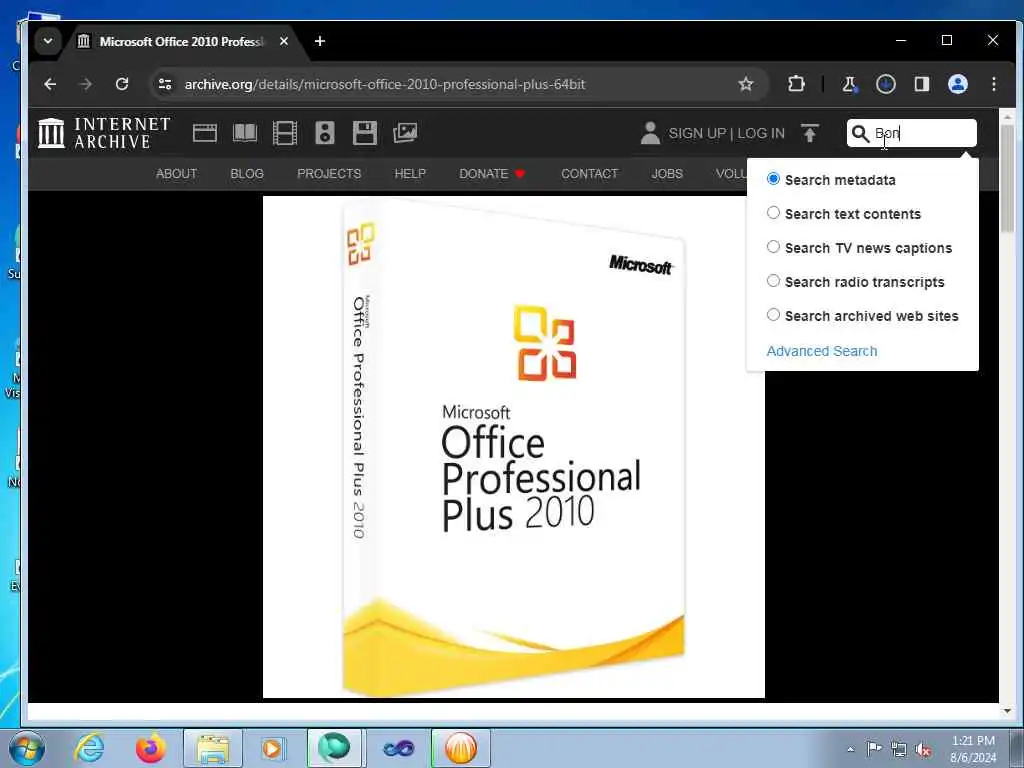
Task: Open Windows Explorer folder on taskbar
Action: click(213, 748)
